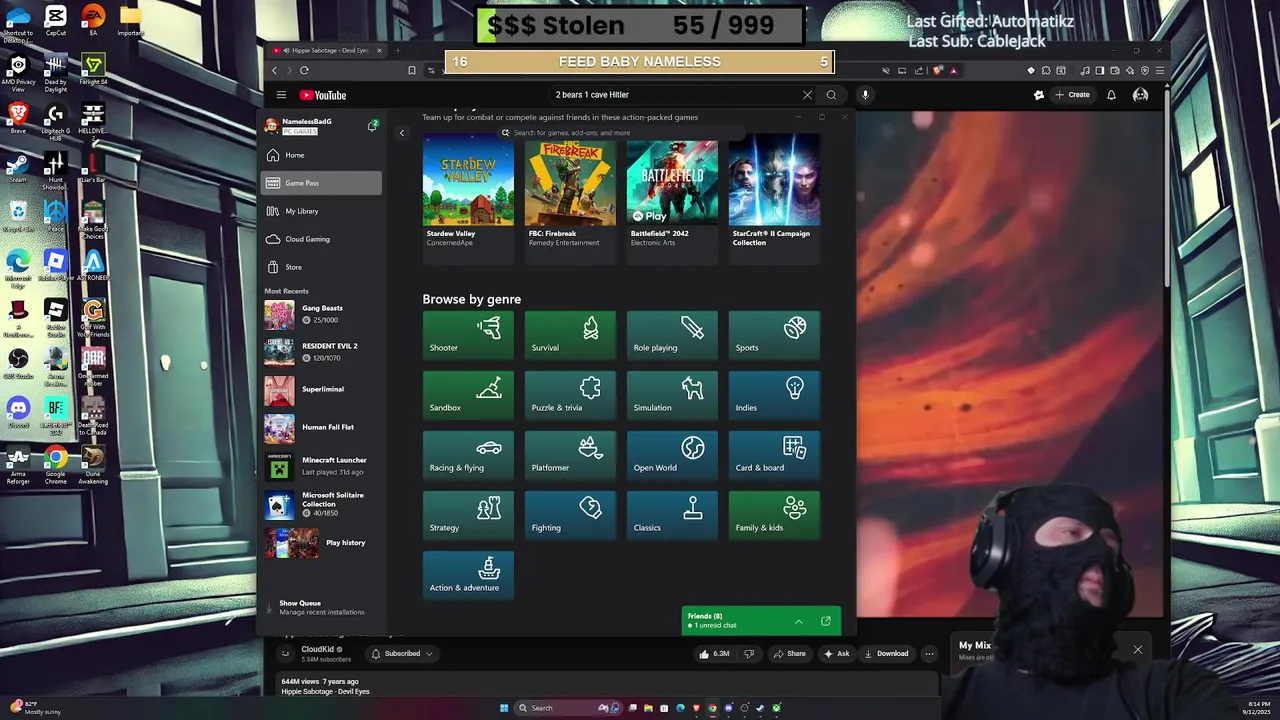Clear the YouTube search text

(x=807, y=95)
